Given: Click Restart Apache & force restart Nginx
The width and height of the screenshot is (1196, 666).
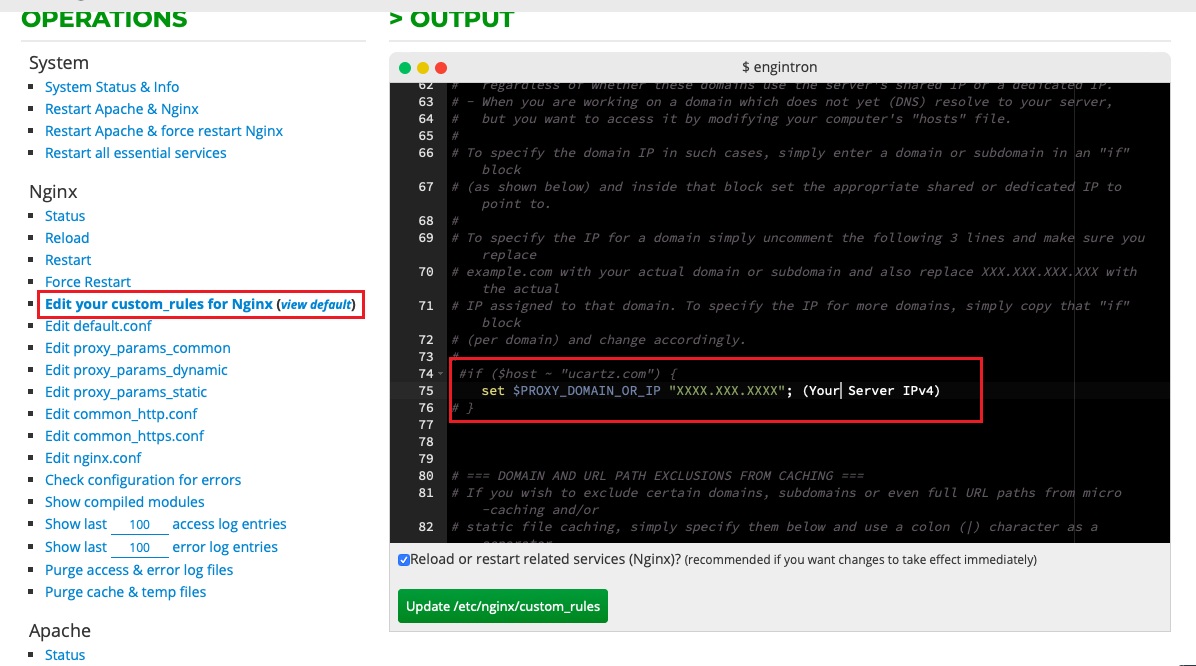Looking at the screenshot, I should point(163,131).
